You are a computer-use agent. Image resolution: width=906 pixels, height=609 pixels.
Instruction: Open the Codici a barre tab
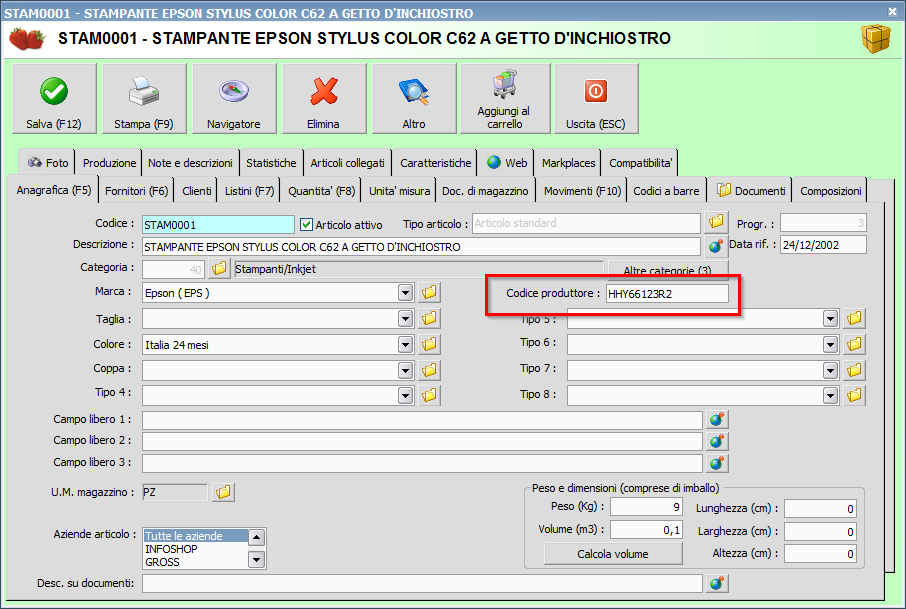[666, 191]
